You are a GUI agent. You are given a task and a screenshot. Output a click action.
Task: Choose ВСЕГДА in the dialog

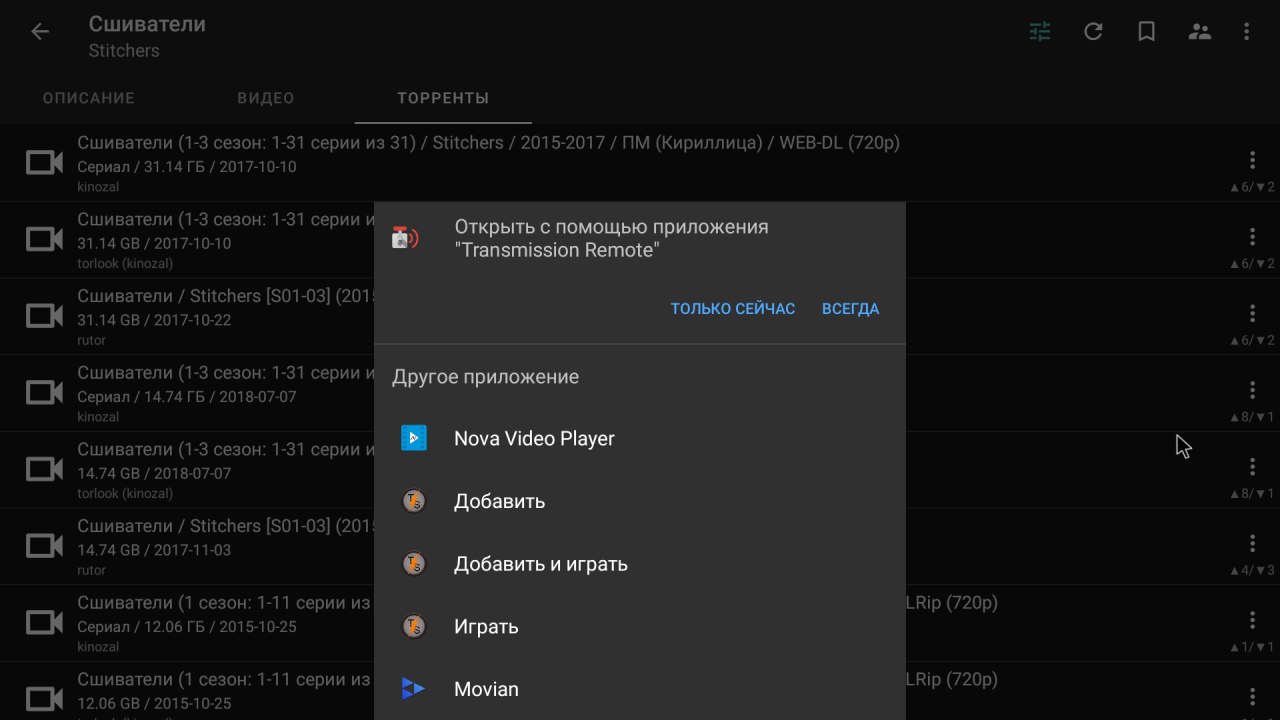click(851, 309)
